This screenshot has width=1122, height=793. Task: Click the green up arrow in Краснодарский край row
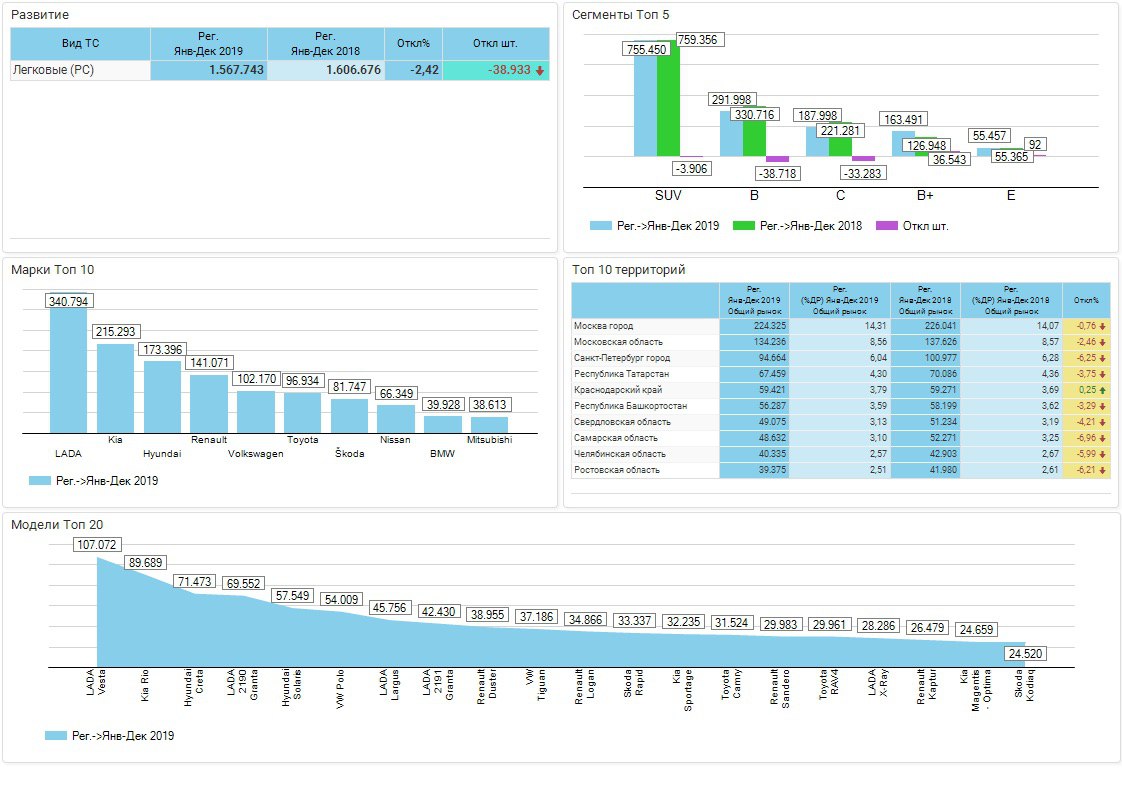(1103, 390)
